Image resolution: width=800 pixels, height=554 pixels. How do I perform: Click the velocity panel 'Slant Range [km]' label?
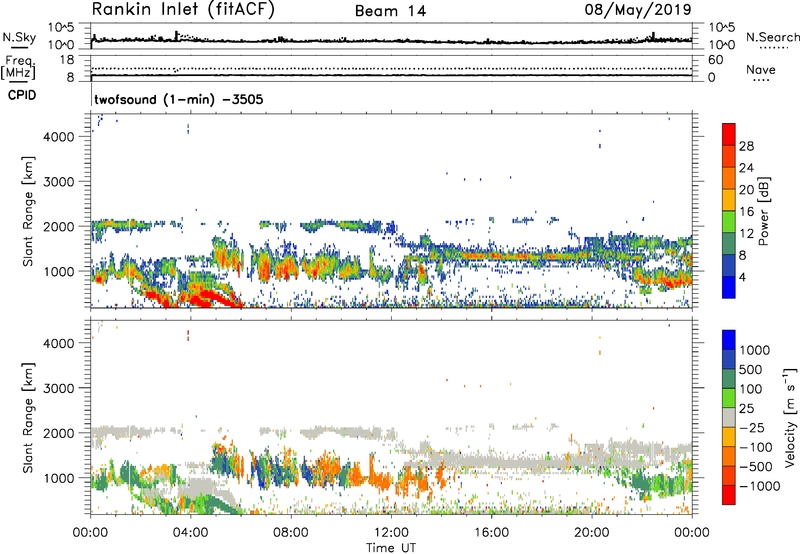(28, 418)
